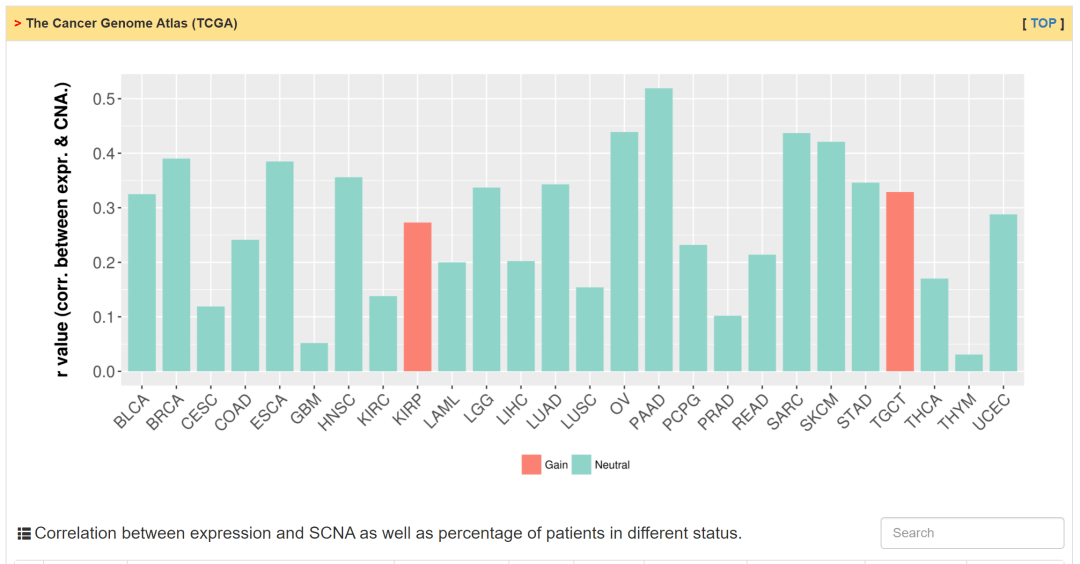Screen dimensions: 1080x564
Task: Click the TOP link in header
Action: tap(1043, 23)
